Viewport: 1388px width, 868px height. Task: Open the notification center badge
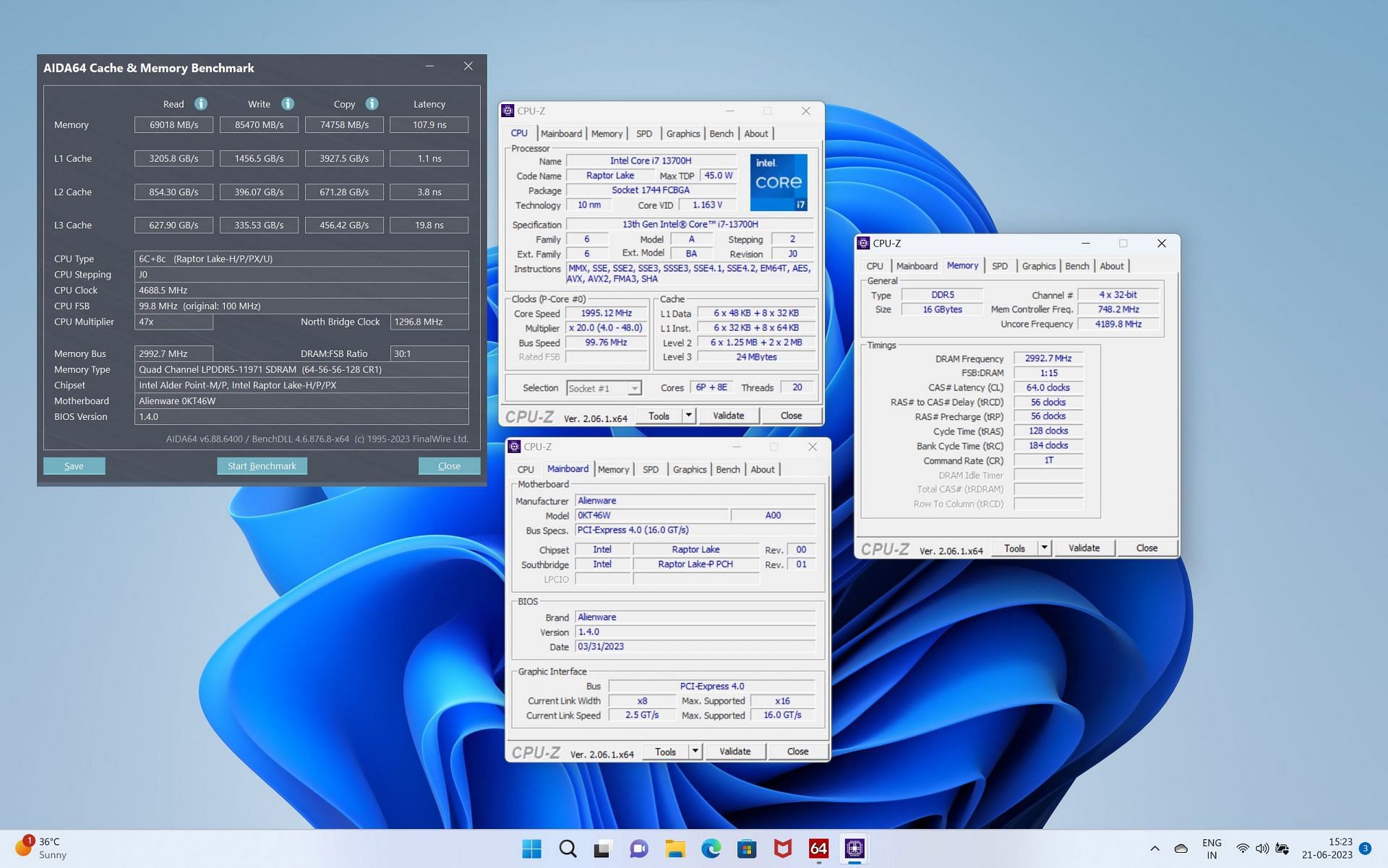[x=1365, y=848]
